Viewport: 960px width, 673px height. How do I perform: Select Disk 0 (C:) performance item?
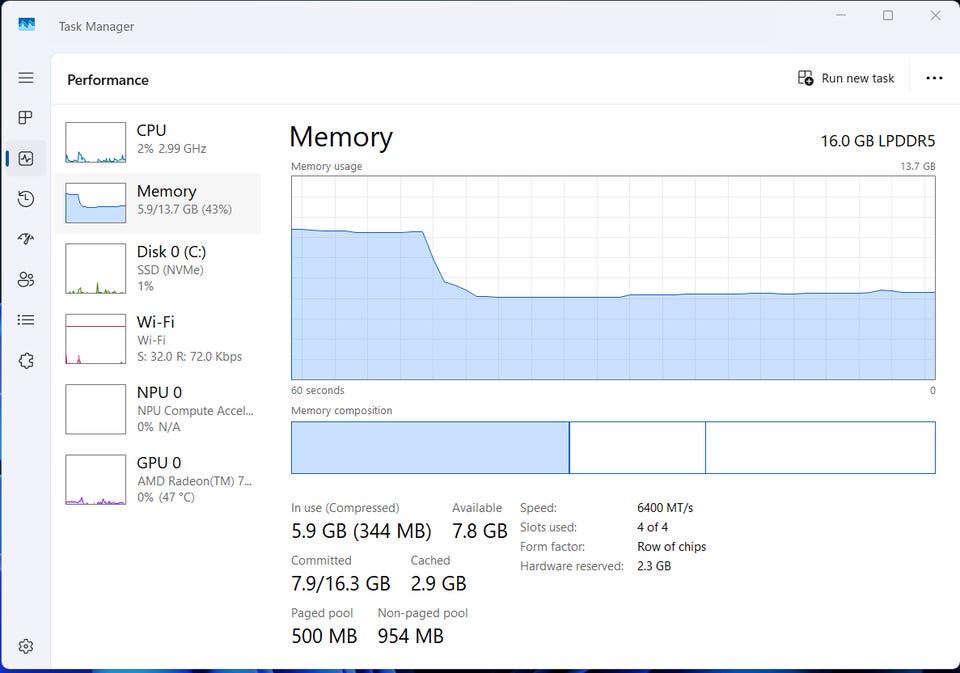pos(158,269)
